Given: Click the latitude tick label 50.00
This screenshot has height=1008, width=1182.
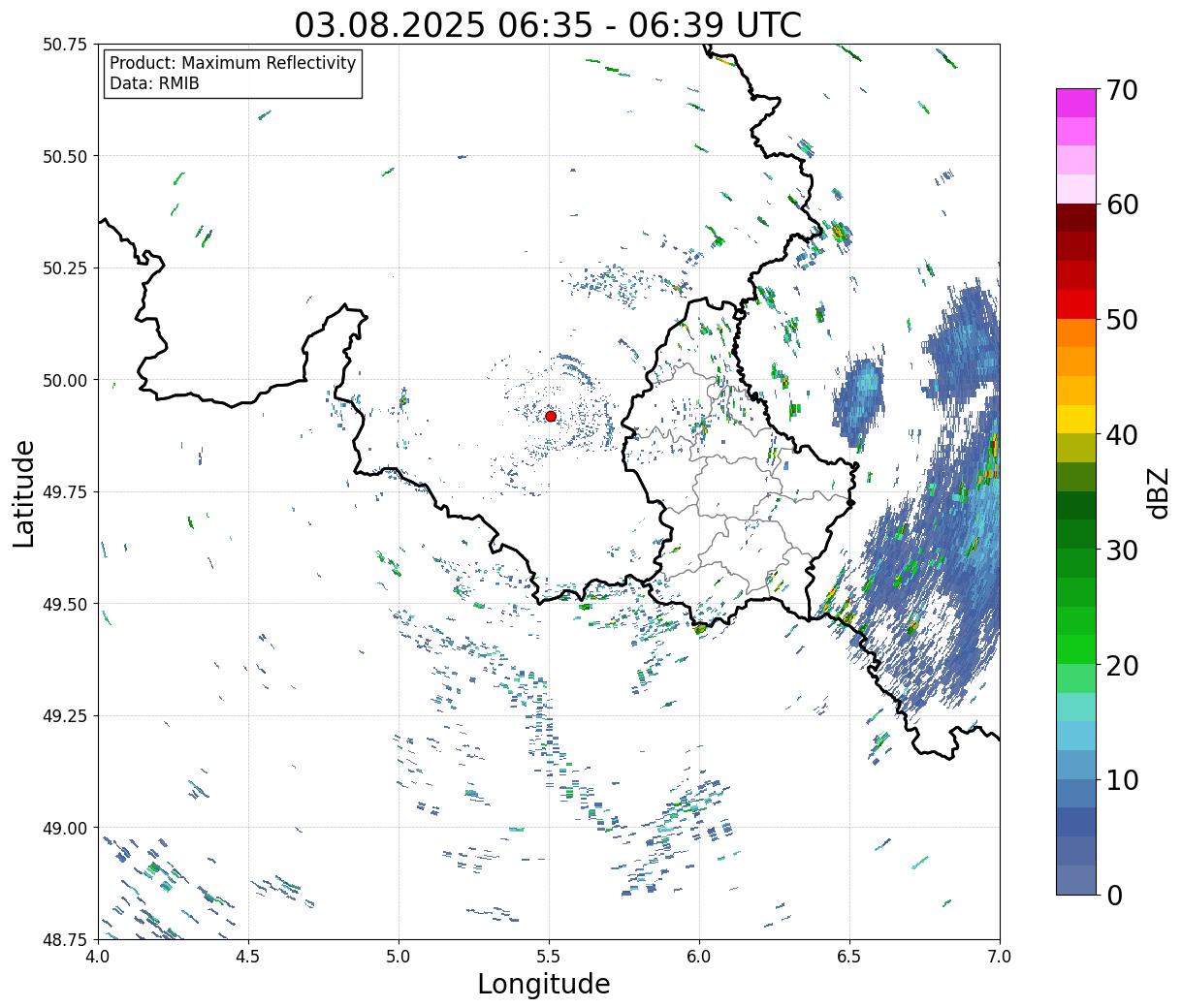Looking at the screenshot, I should tap(65, 380).
